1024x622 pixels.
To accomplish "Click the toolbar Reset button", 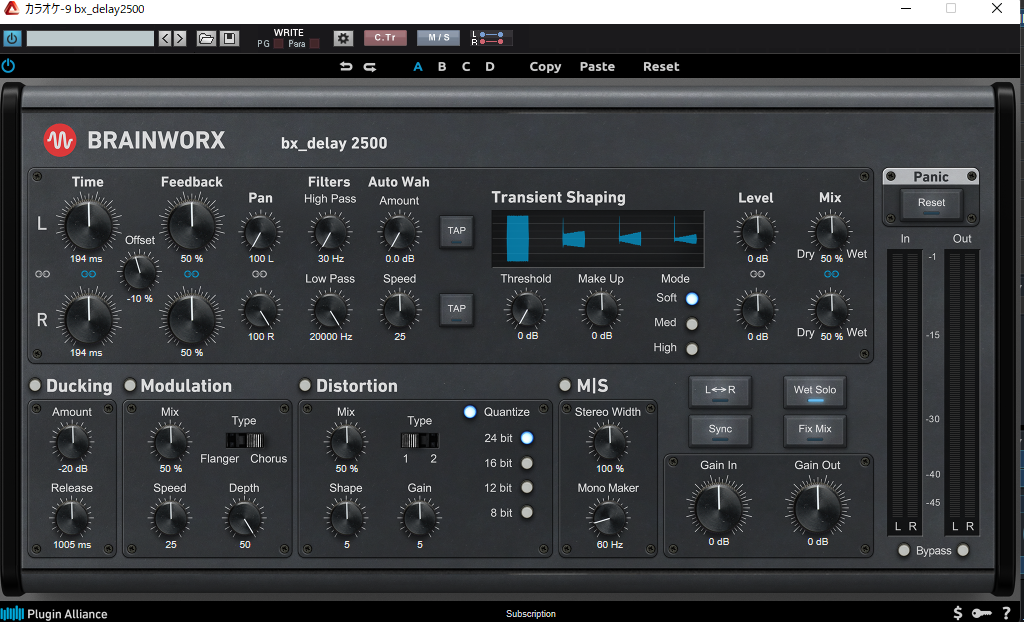I will point(661,67).
